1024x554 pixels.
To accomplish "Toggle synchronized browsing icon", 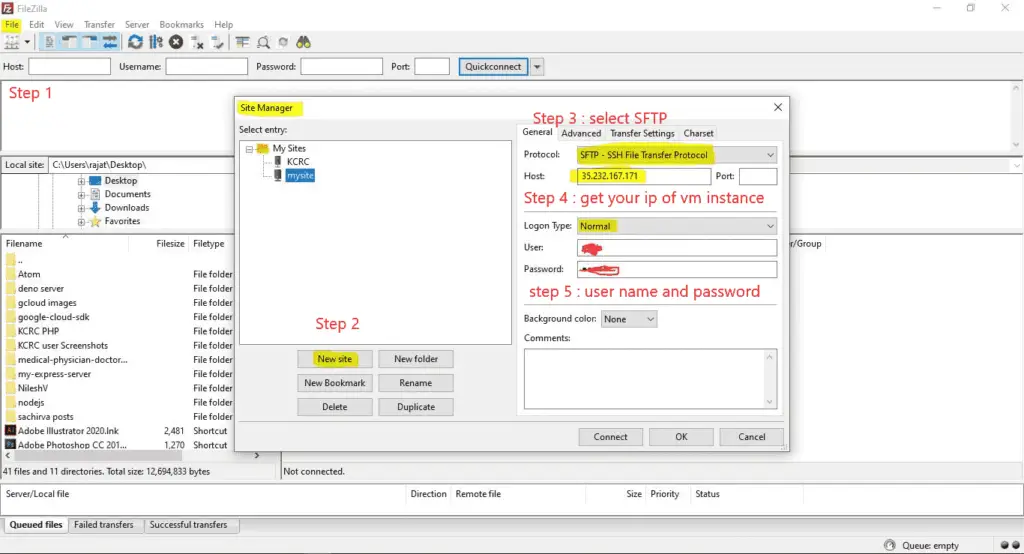I will click(x=283, y=42).
